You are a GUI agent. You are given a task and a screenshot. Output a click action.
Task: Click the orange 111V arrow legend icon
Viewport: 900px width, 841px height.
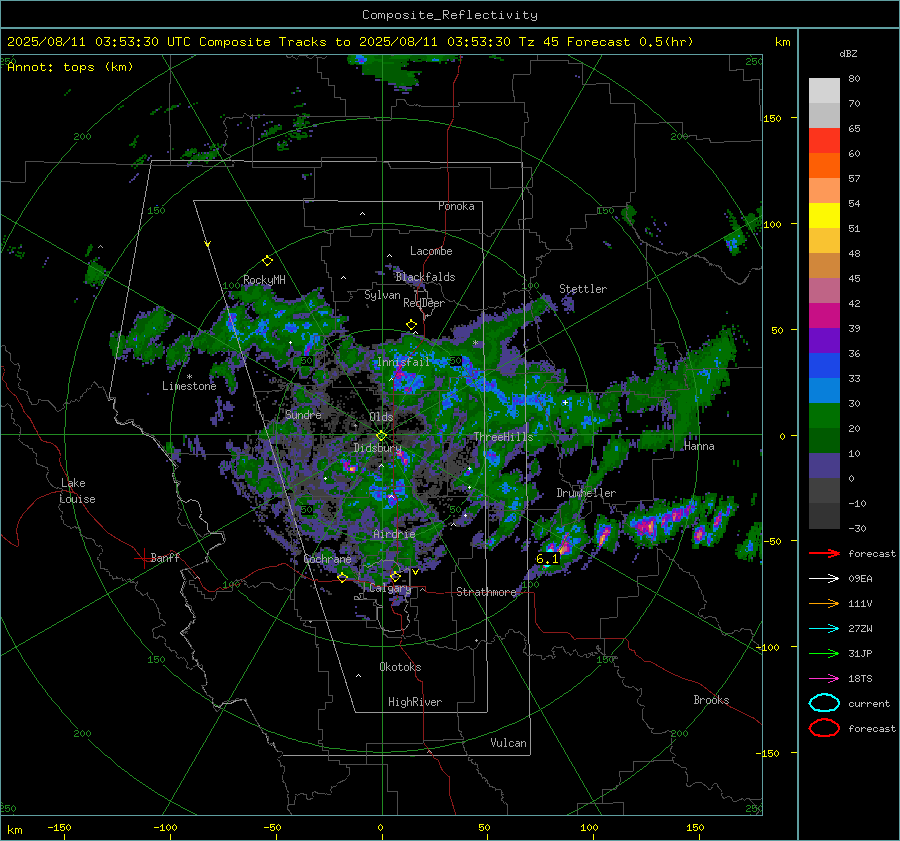(824, 603)
